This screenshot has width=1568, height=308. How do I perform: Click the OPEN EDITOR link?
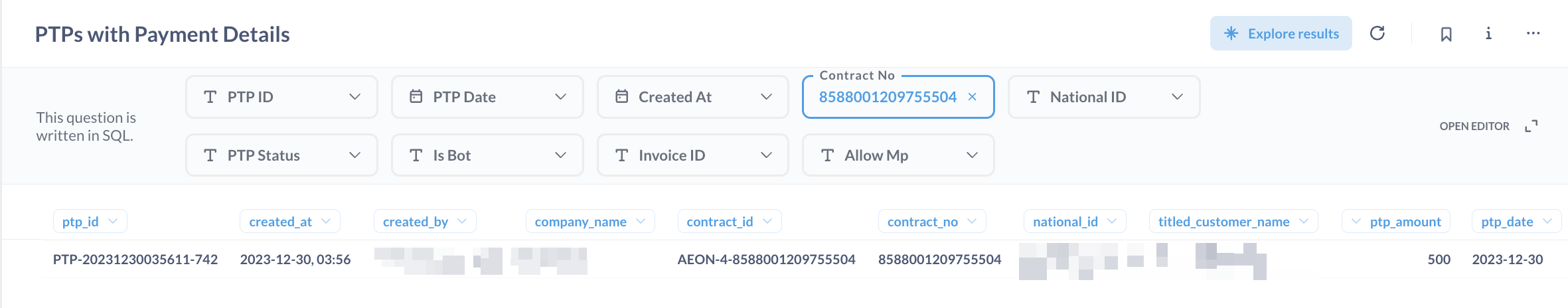tap(1474, 126)
